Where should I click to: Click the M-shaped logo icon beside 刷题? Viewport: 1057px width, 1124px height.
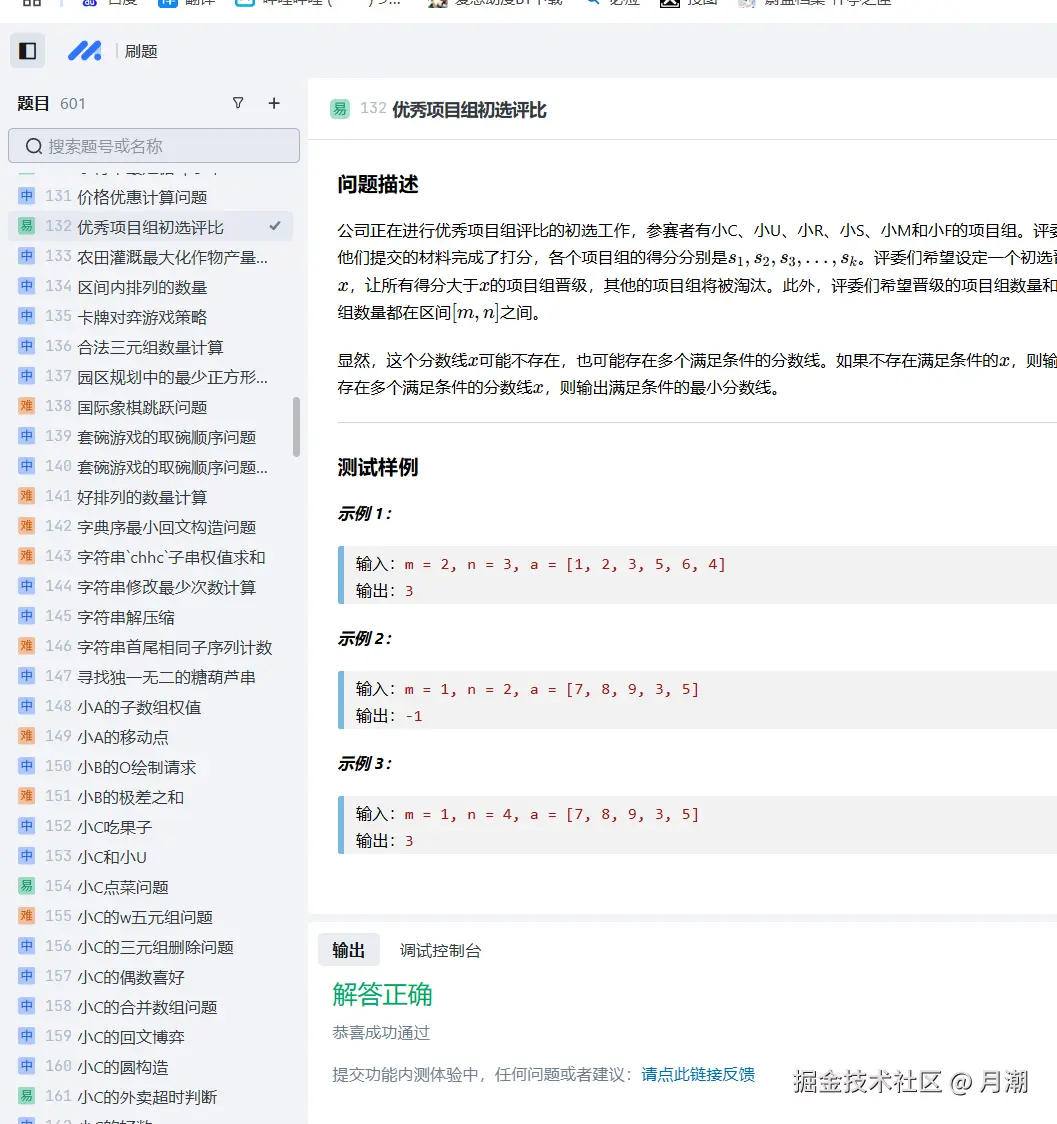click(x=85, y=51)
